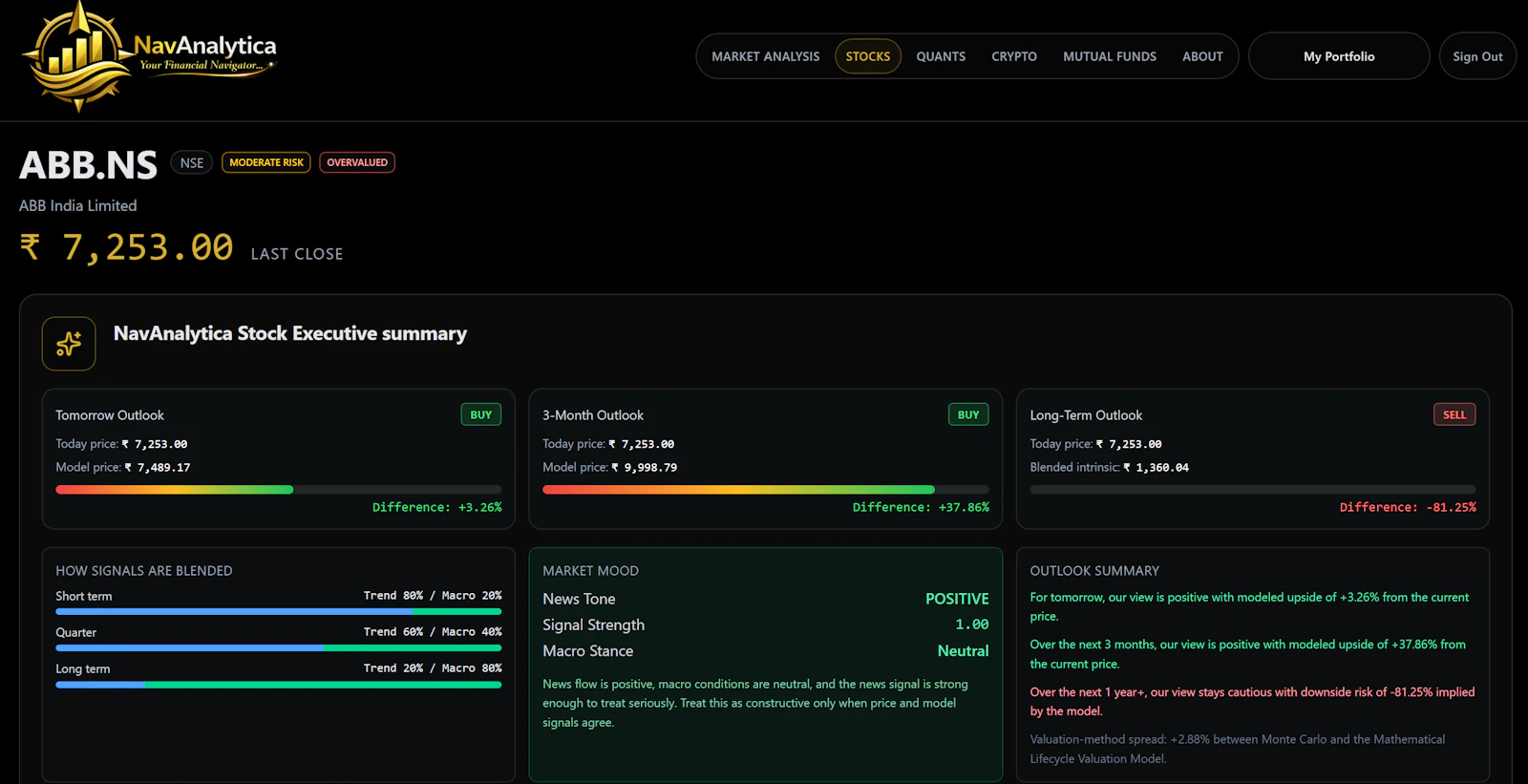
Task: Click the LAST CLOSE label
Action: point(297,254)
